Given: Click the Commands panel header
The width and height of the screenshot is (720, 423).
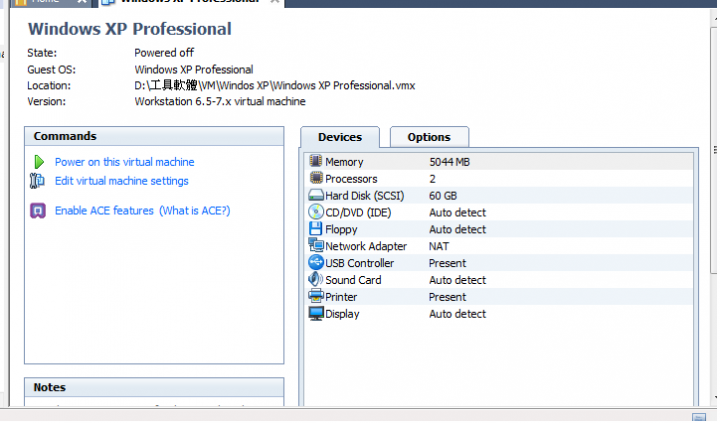Looking at the screenshot, I should click(154, 136).
